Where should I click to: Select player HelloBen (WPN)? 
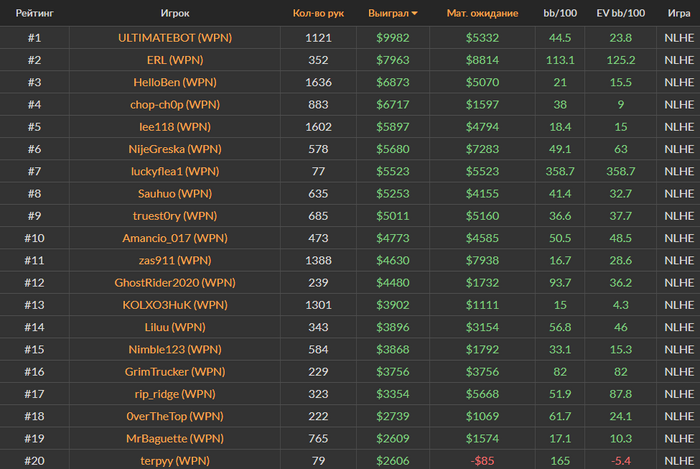pyautogui.click(x=175, y=83)
